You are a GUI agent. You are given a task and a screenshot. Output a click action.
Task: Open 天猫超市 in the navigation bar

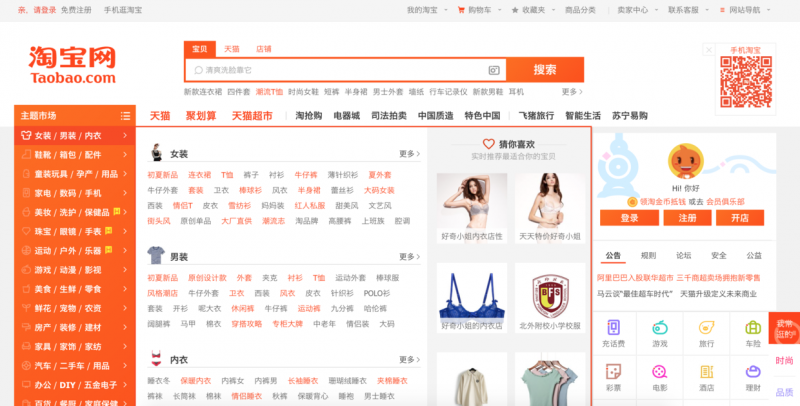(252, 116)
